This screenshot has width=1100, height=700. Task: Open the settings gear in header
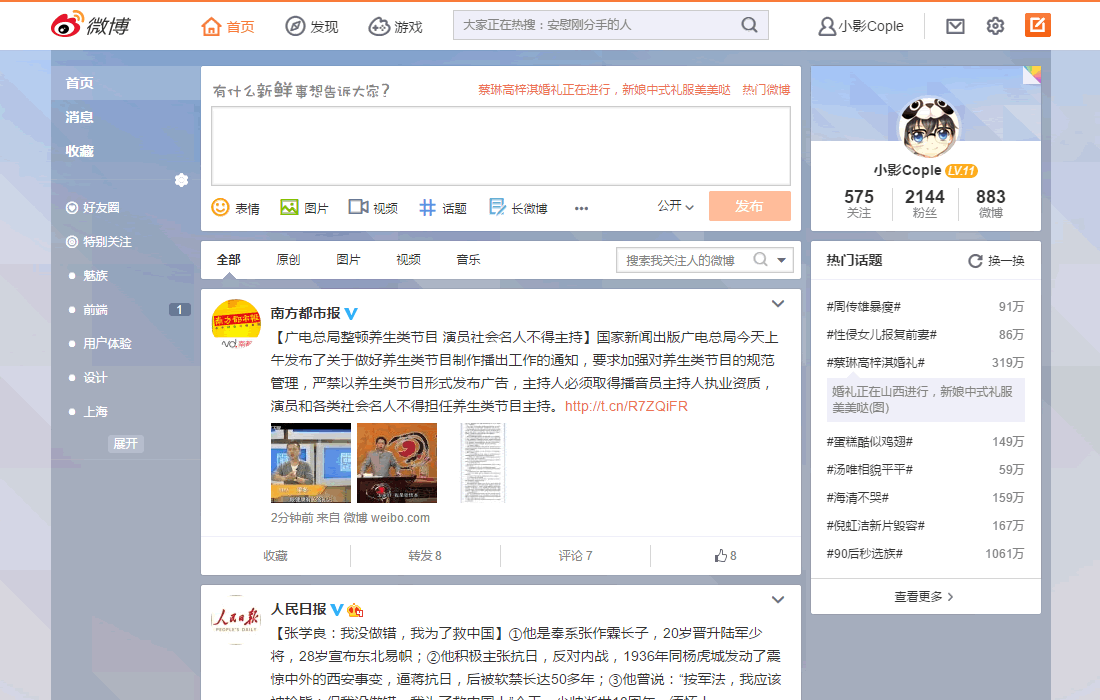tap(995, 27)
